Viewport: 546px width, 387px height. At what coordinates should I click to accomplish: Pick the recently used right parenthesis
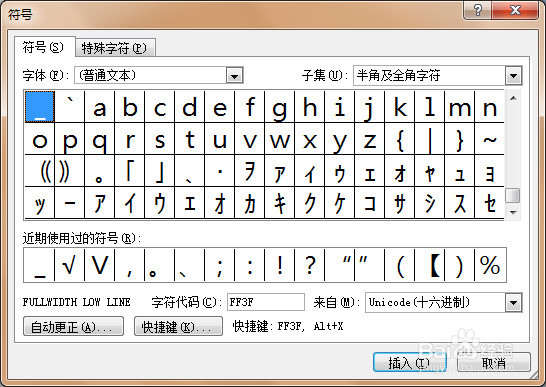[459, 265]
